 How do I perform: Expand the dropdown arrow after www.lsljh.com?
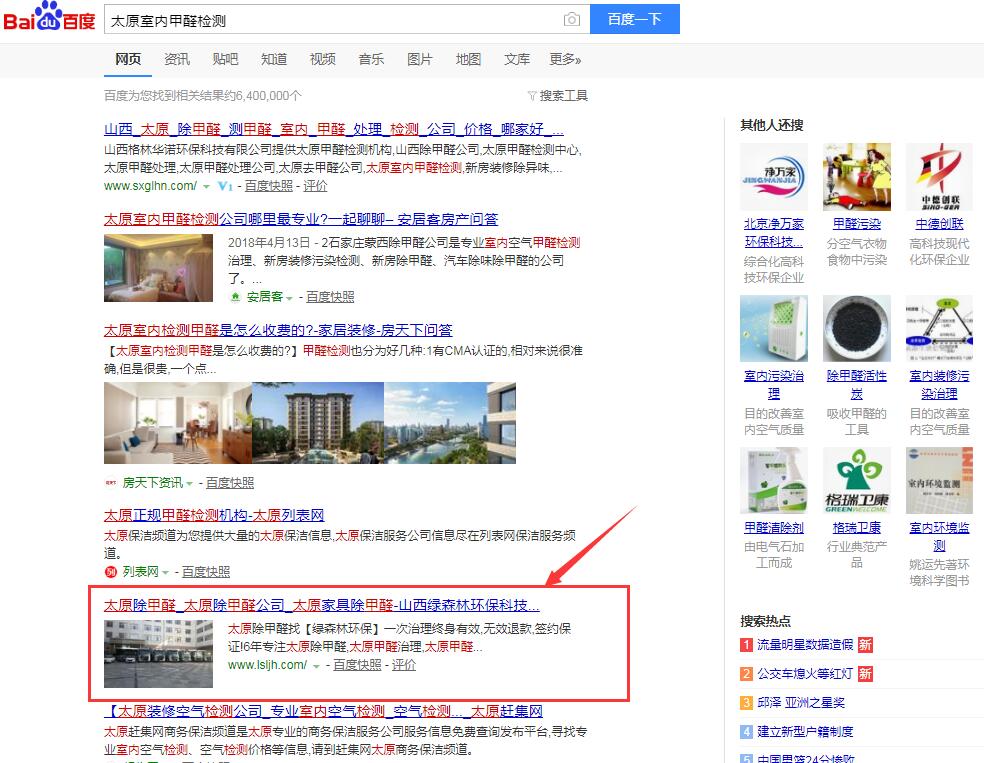pos(317,665)
